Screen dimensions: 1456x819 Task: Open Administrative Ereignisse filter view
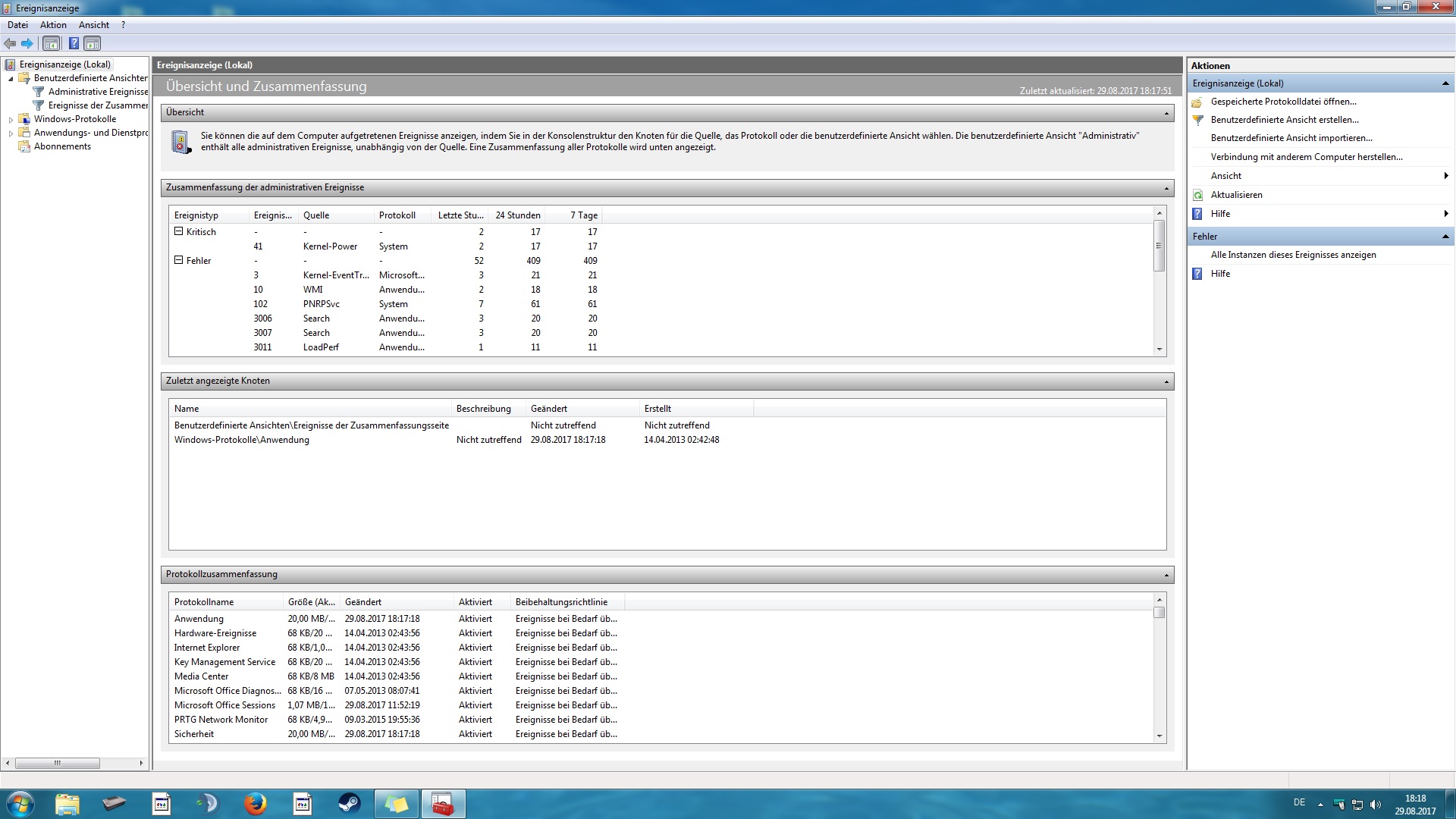coord(98,92)
